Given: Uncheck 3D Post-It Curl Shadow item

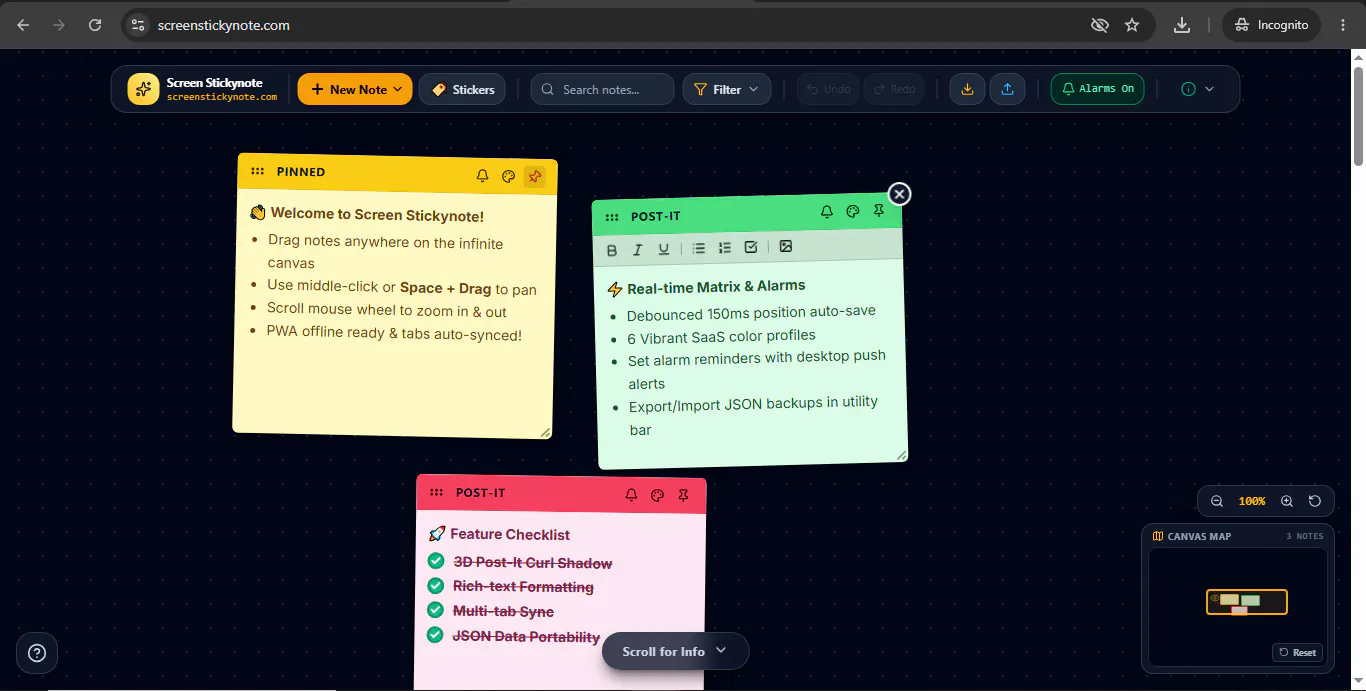Looking at the screenshot, I should click(436, 561).
